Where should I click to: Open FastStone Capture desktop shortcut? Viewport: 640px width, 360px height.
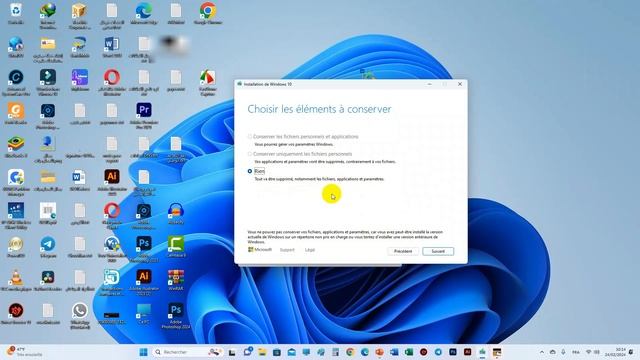tap(208, 82)
